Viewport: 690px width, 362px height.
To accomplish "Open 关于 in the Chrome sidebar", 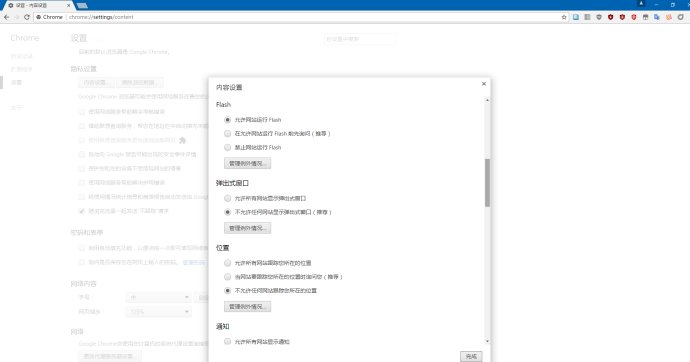I will pos(16,108).
